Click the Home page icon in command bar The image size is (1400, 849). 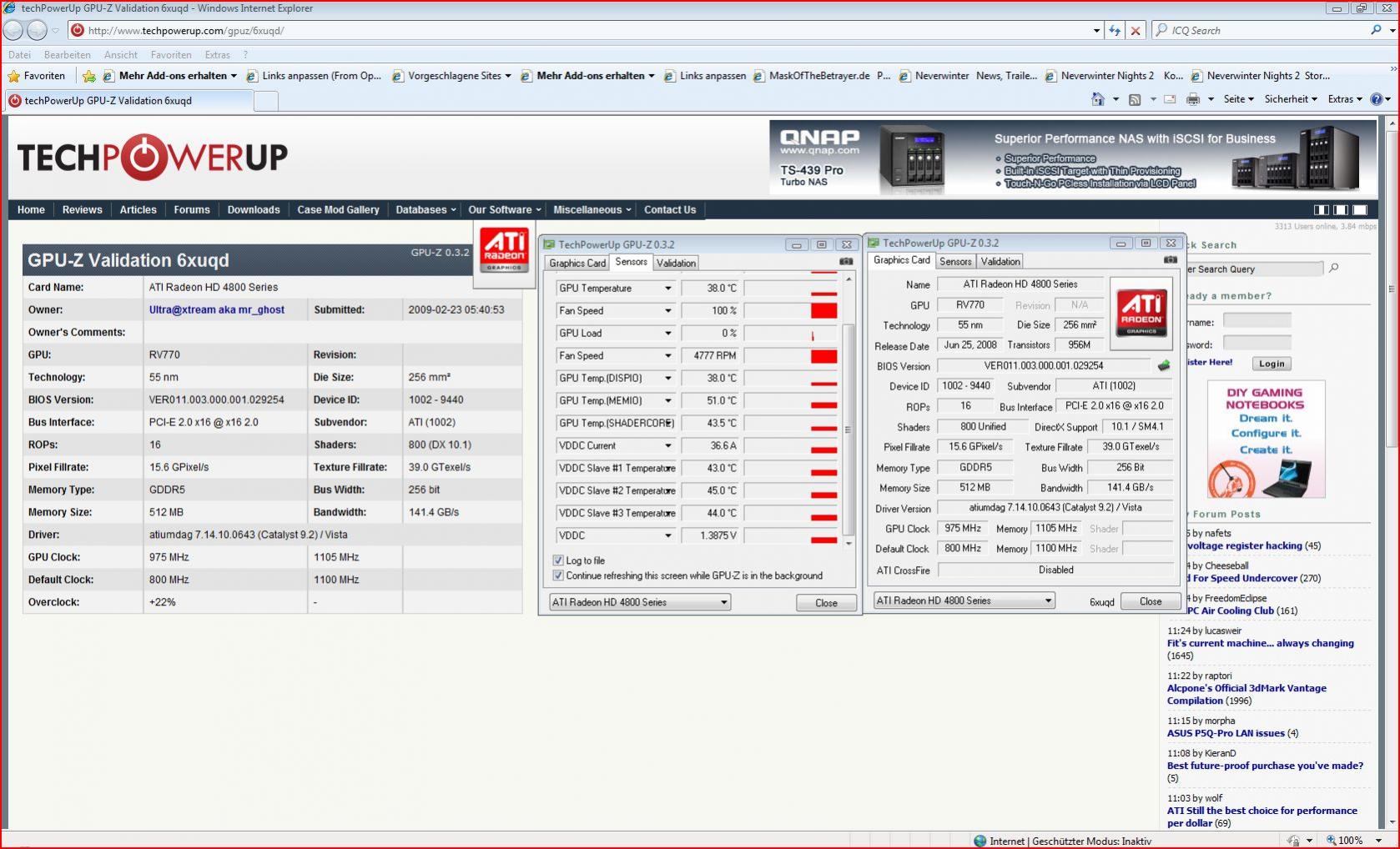tap(1098, 99)
